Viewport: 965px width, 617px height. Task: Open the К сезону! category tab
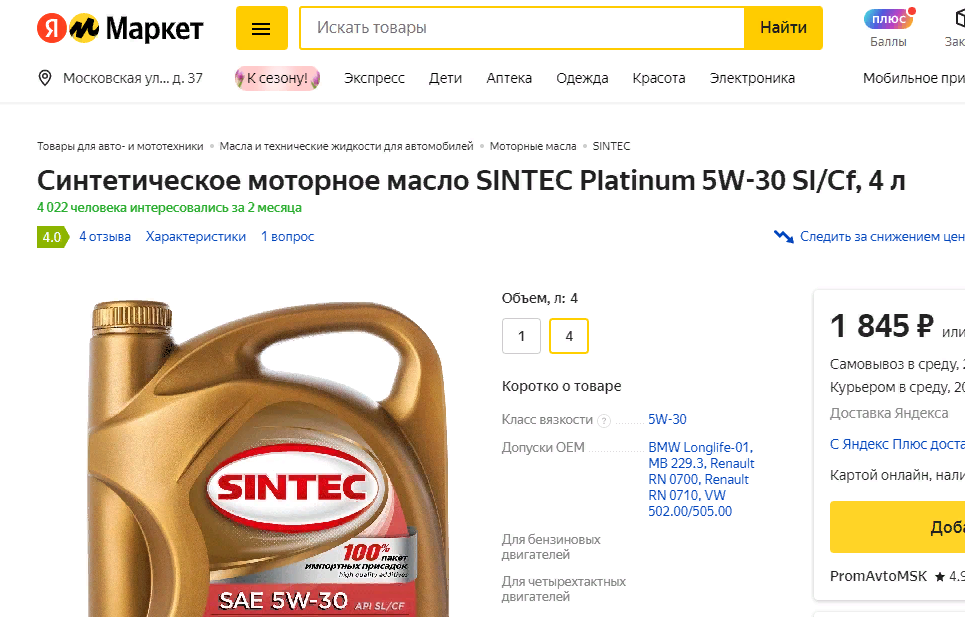(278, 78)
